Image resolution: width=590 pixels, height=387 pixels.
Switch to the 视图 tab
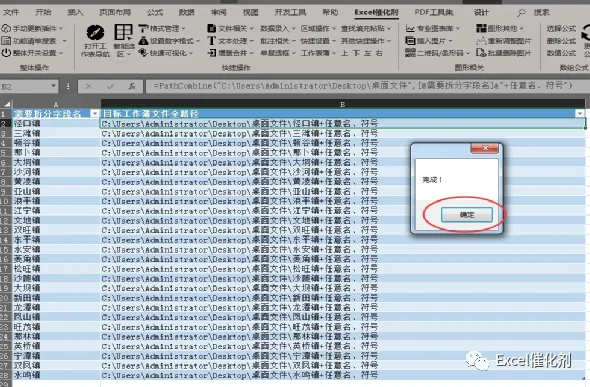[x=251, y=12]
